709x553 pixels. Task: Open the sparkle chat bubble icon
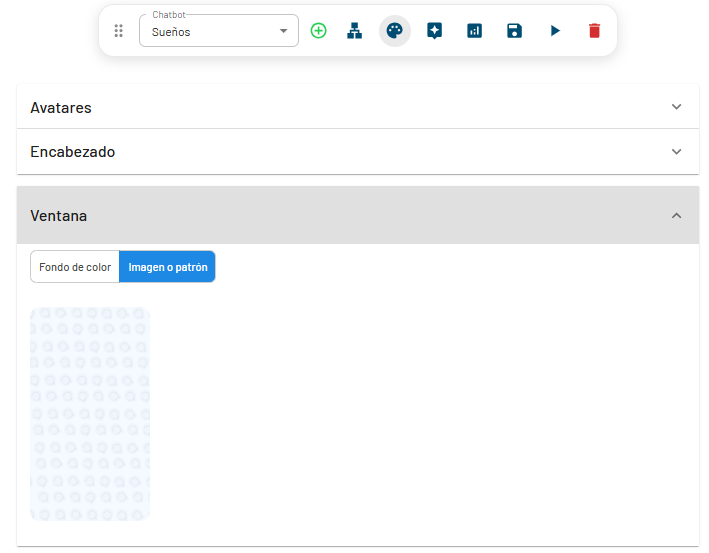434,31
